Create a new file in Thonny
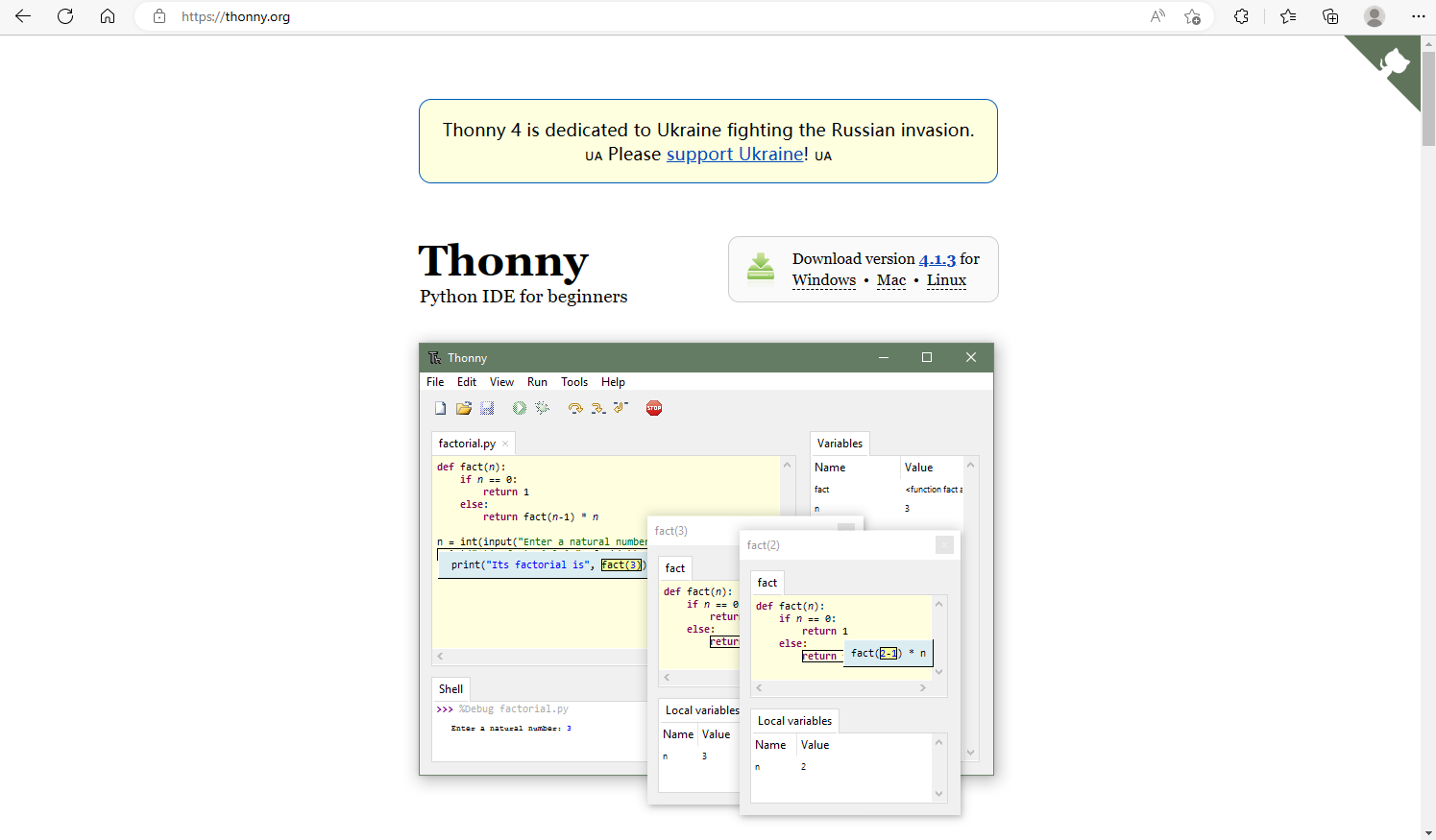Screen dimensions: 1436x840 click(x=439, y=407)
